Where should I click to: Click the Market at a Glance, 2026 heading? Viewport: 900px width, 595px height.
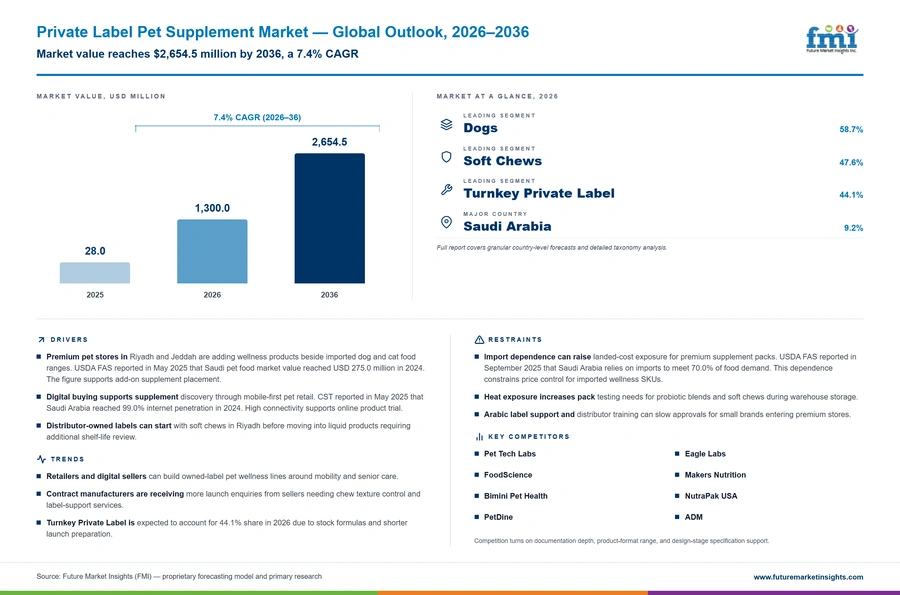tap(497, 96)
